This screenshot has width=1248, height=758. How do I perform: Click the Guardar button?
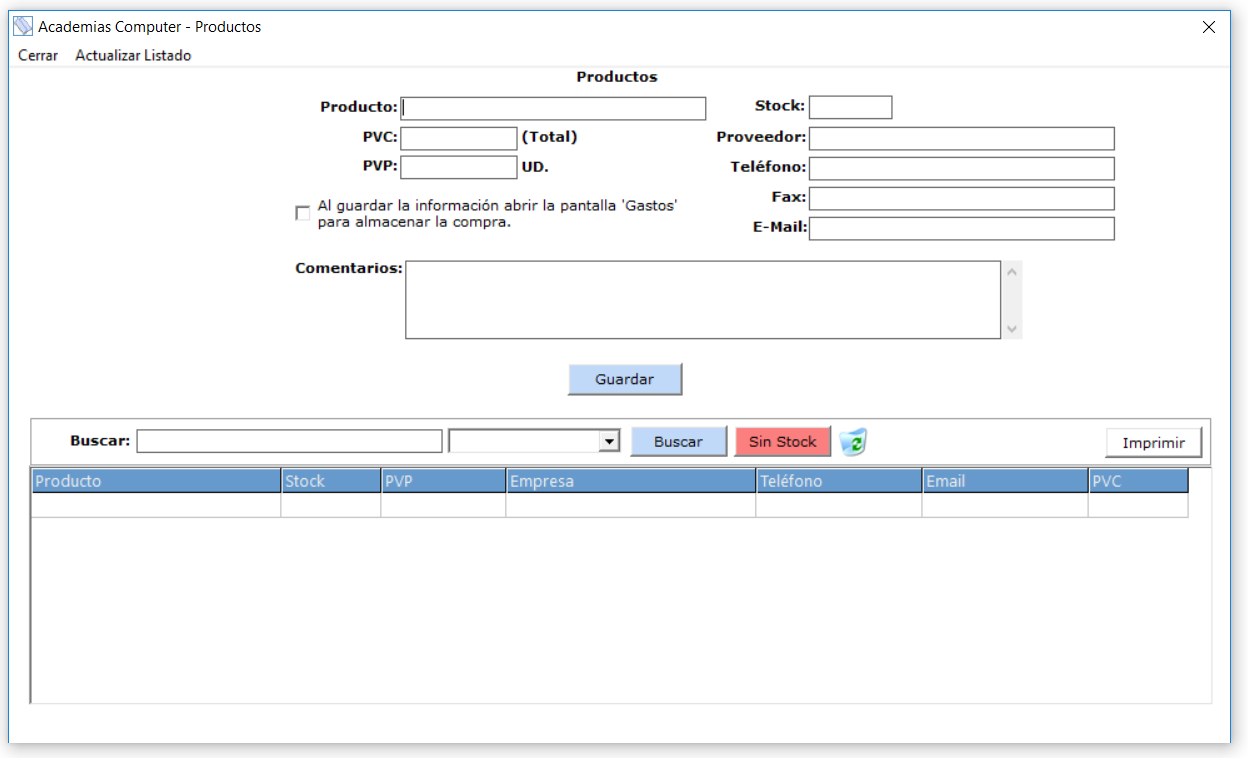(625, 380)
